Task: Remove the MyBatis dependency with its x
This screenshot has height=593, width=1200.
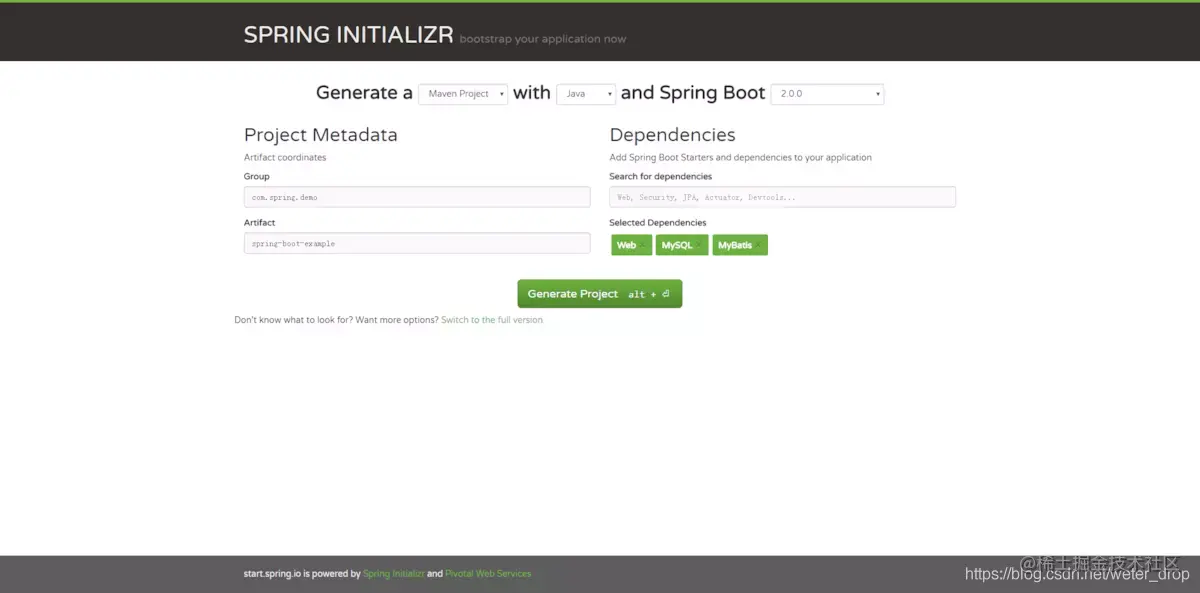Action: coord(758,245)
